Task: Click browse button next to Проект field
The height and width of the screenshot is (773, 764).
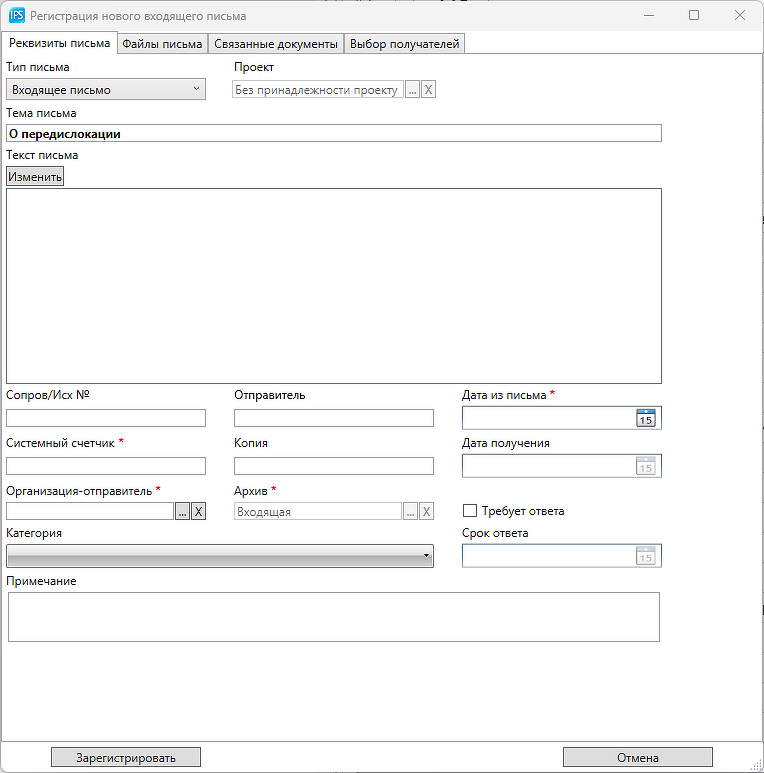Action: point(412,90)
